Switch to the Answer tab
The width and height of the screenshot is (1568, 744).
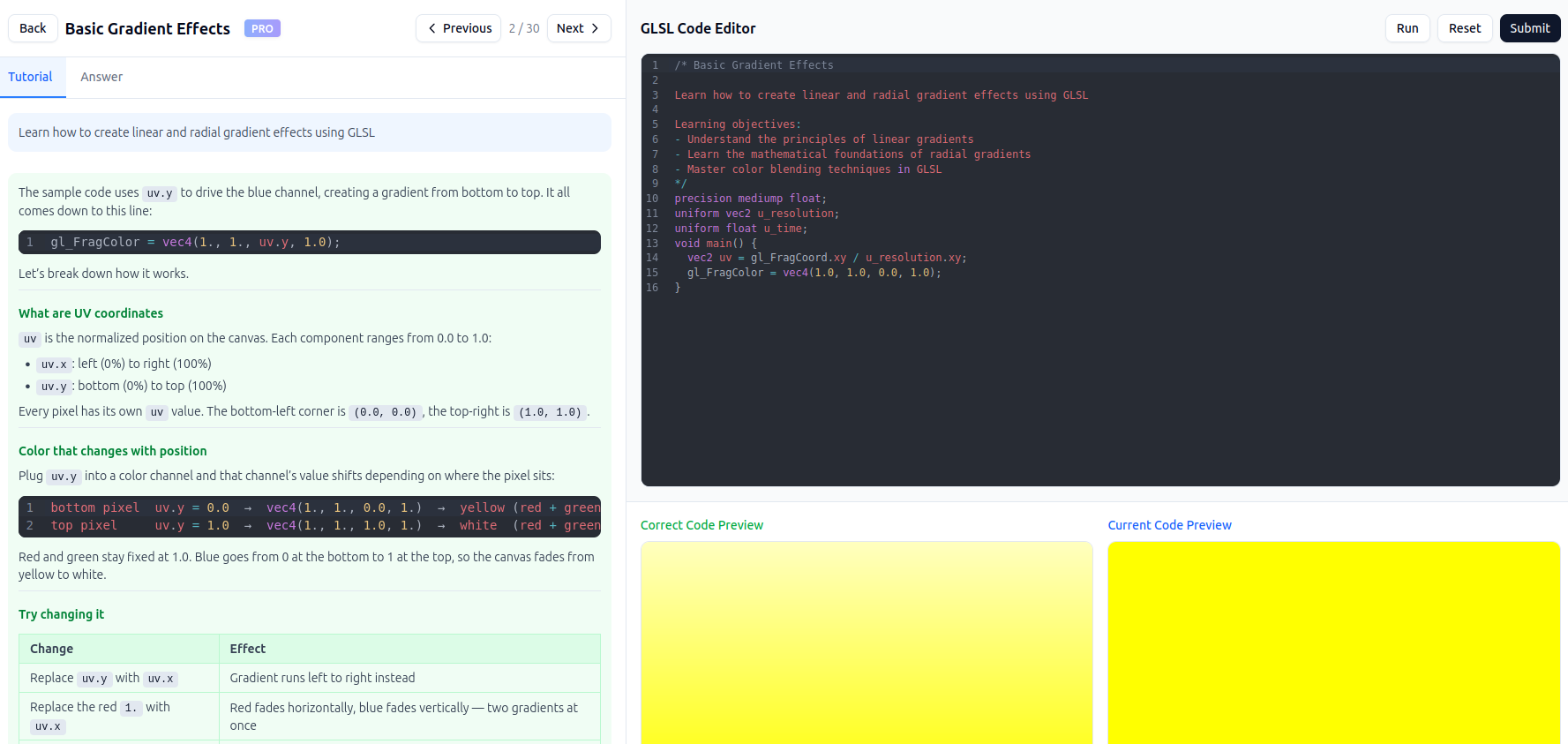[x=101, y=77]
